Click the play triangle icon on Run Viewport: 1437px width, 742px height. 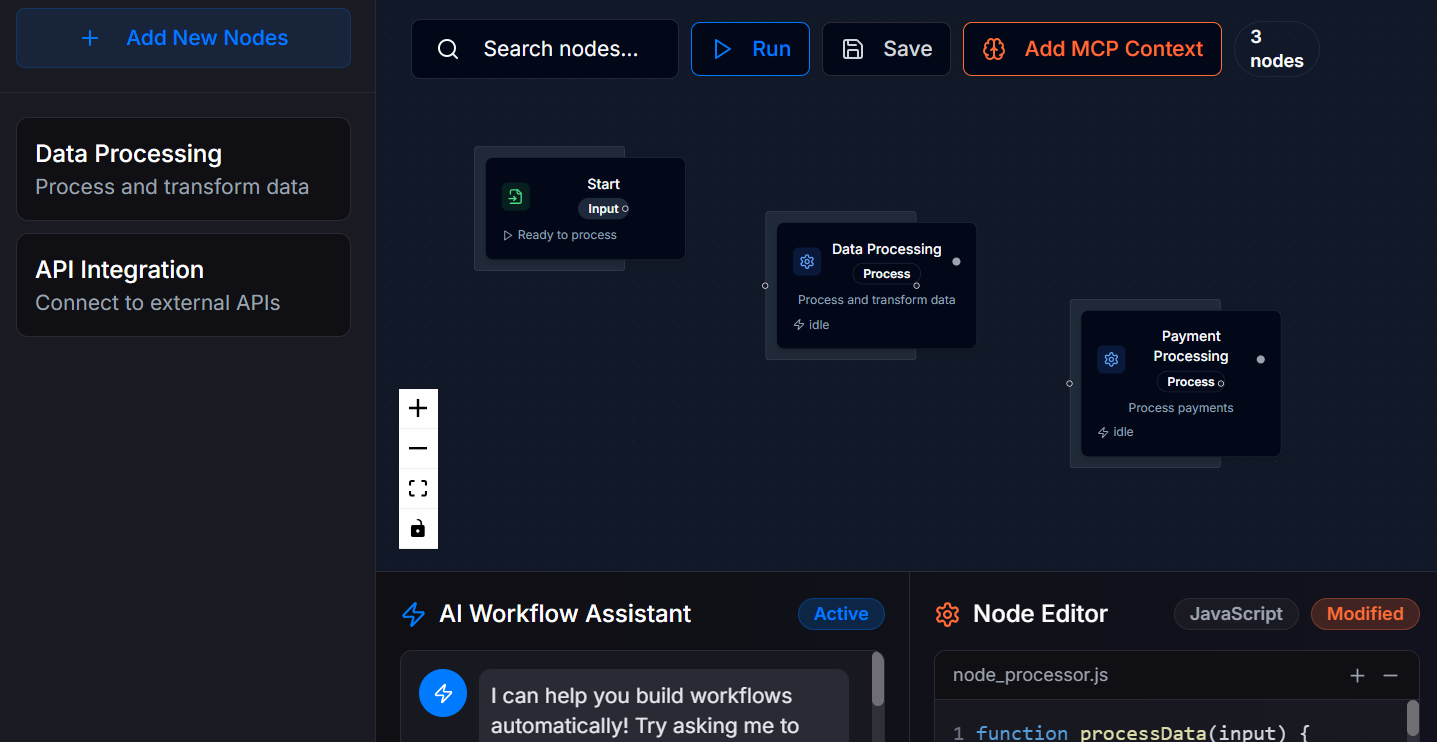tap(722, 49)
